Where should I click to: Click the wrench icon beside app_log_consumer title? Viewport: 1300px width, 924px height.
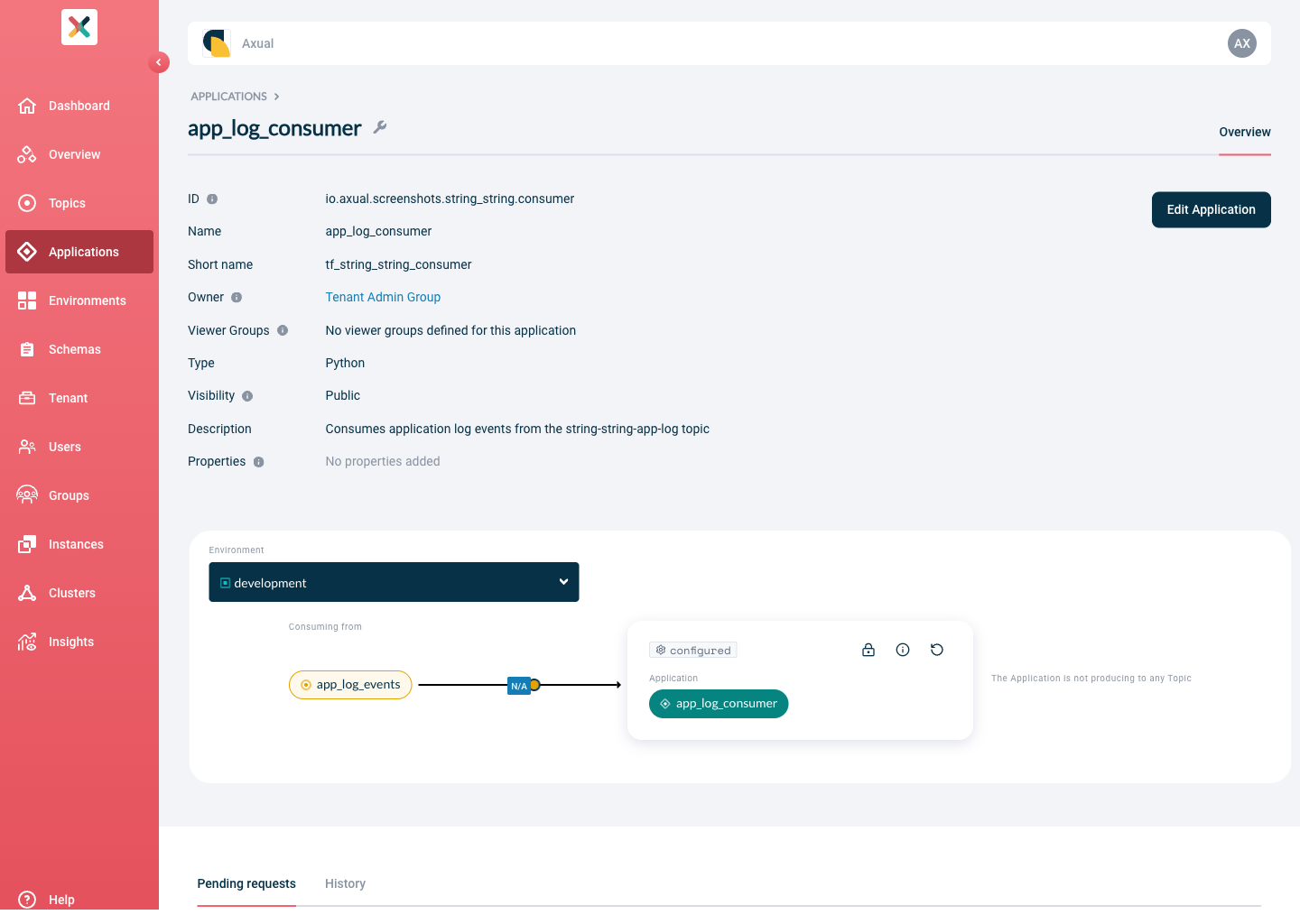pyautogui.click(x=380, y=127)
